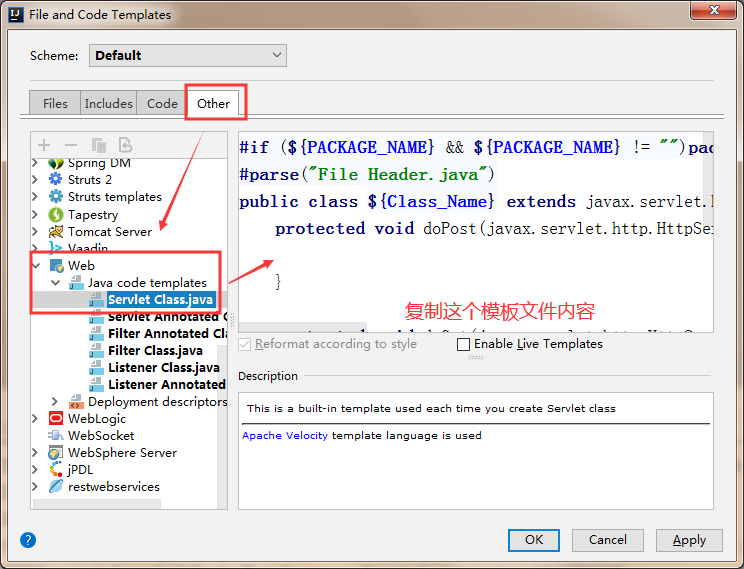
Task: Open the Apache Velocity link
Action: pos(285,436)
